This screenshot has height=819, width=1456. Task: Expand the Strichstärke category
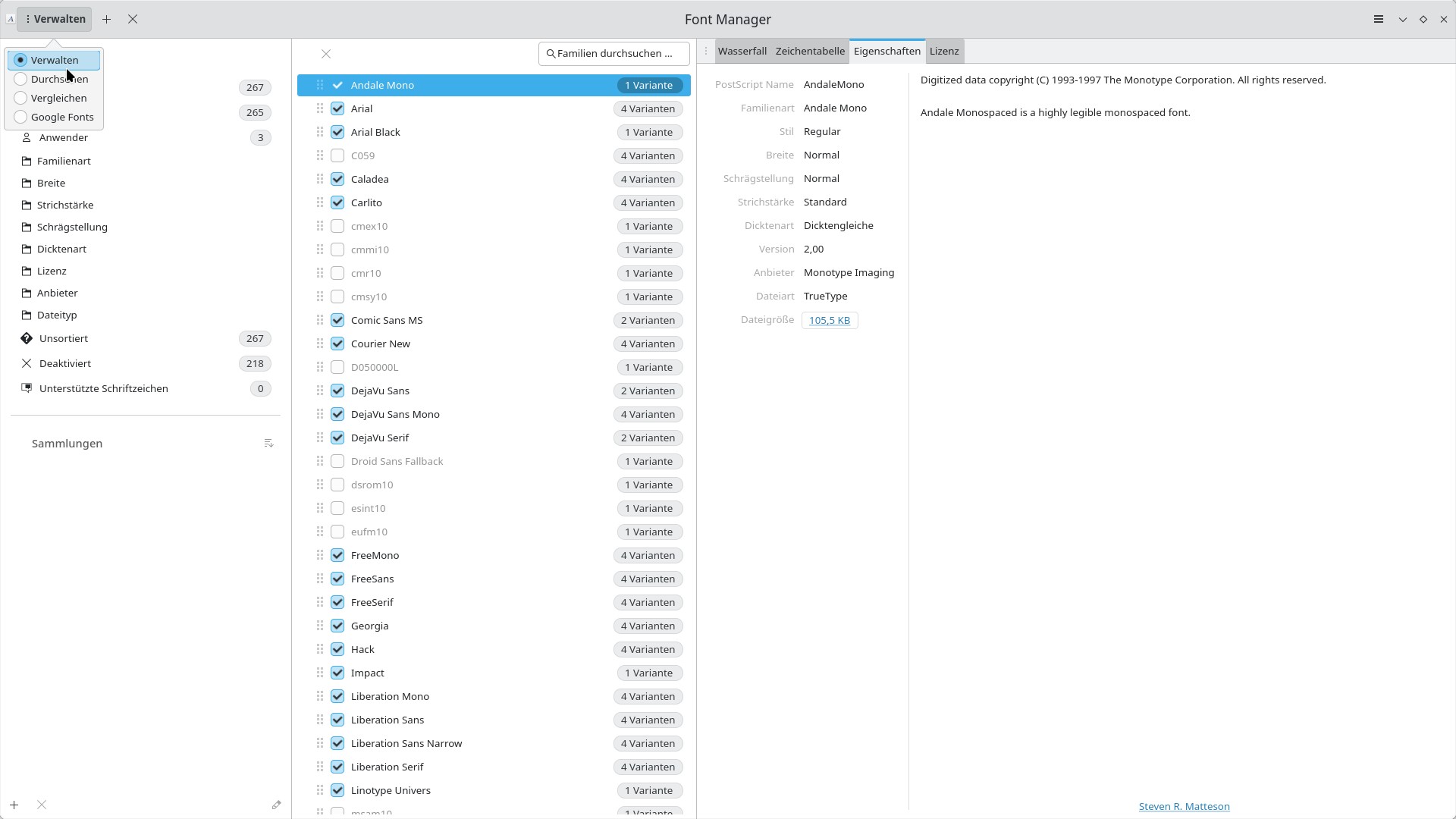pos(65,206)
